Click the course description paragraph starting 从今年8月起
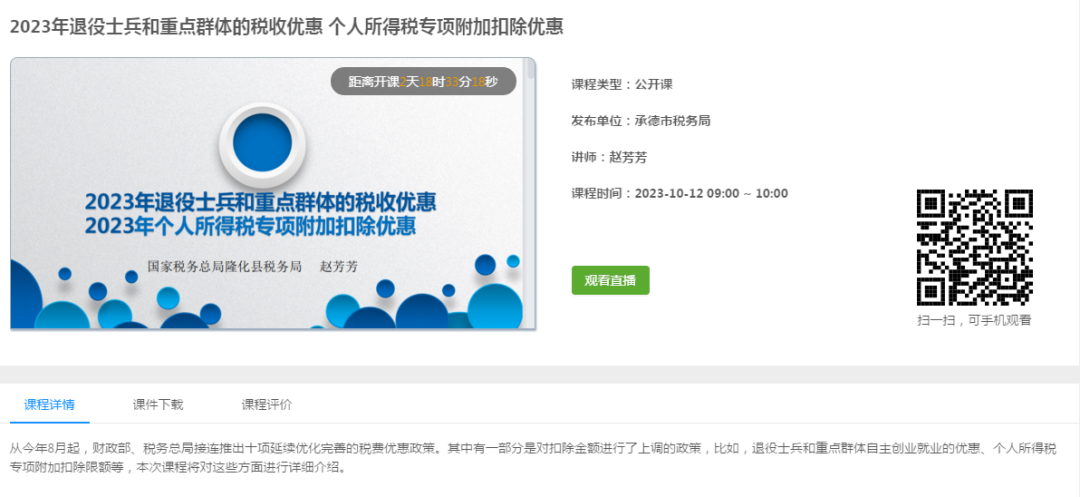 coord(533,458)
